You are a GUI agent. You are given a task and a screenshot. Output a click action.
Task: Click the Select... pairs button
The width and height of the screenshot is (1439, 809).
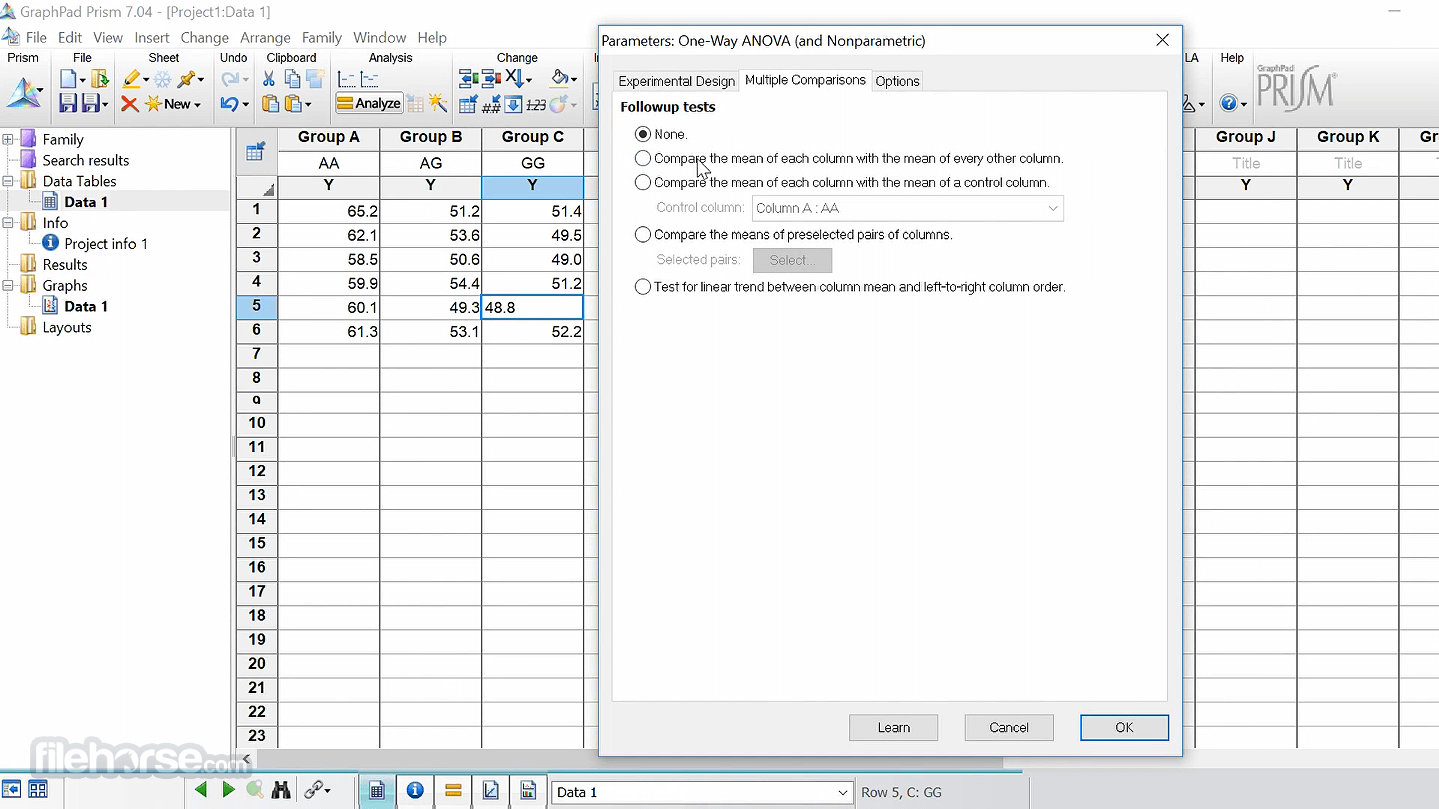(x=792, y=260)
